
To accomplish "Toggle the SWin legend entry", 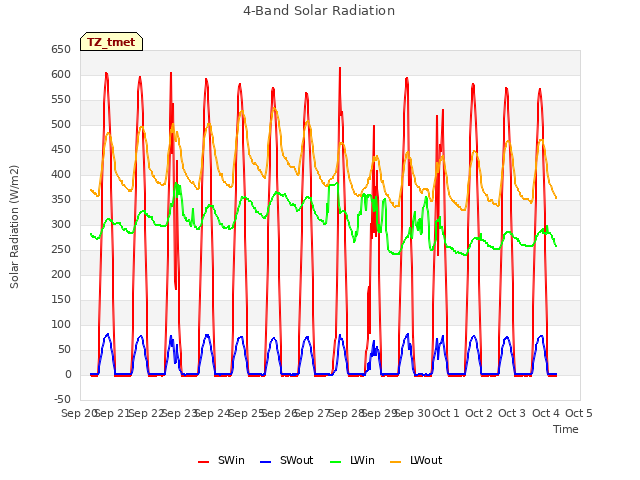I will (221, 460).
